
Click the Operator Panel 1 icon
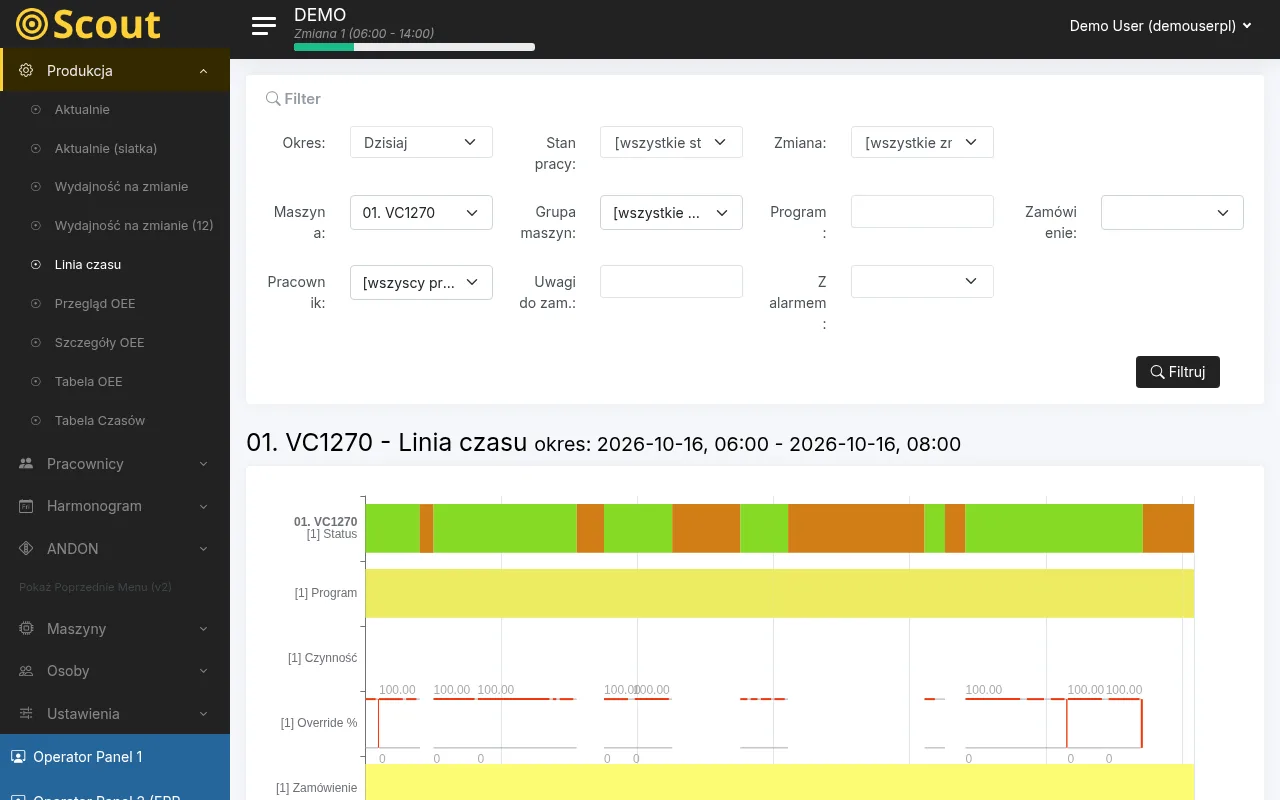tap(18, 757)
